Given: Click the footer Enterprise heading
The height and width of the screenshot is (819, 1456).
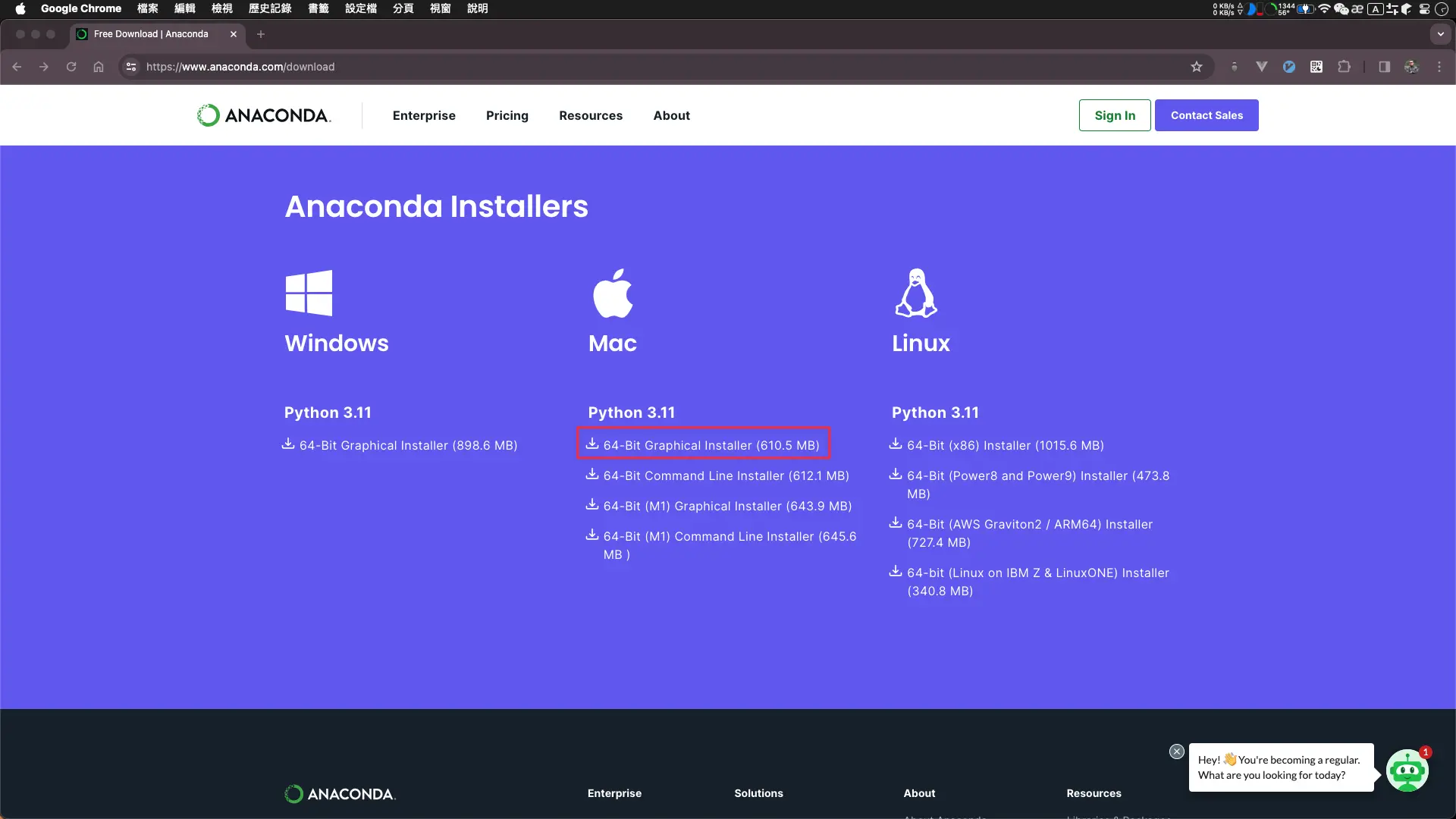Looking at the screenshot, I should [x=614, y=793].
